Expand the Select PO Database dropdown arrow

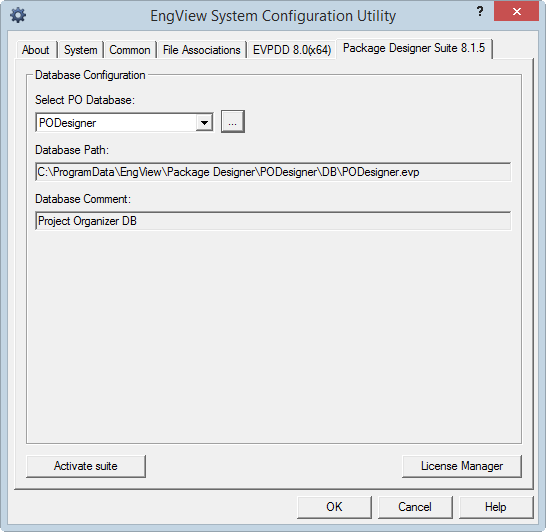click(204, 123)
